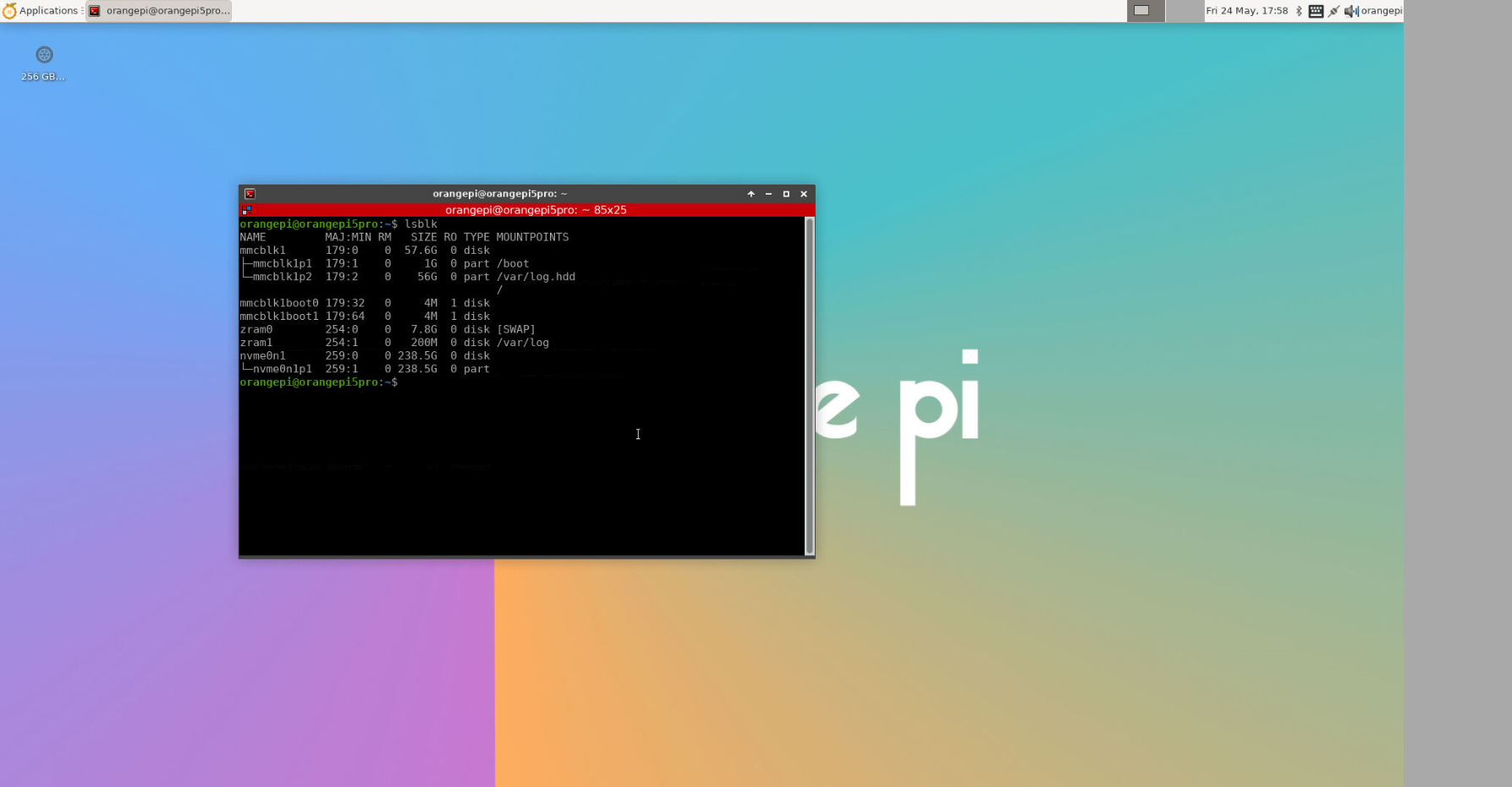Image resolution: width=1512 pixels, height=787 pixels.
Task: Open the clock showing Fri 24 May, 17:58
Action: click(x=1246, y=11)
